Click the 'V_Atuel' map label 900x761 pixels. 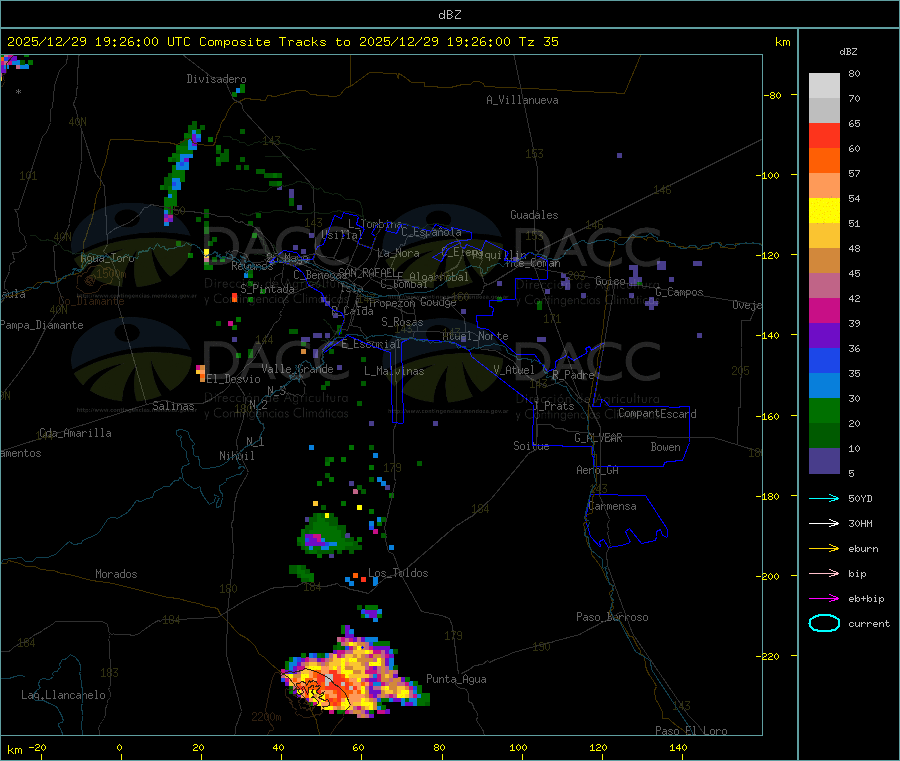pyautogui.click(x=514, y=370)
